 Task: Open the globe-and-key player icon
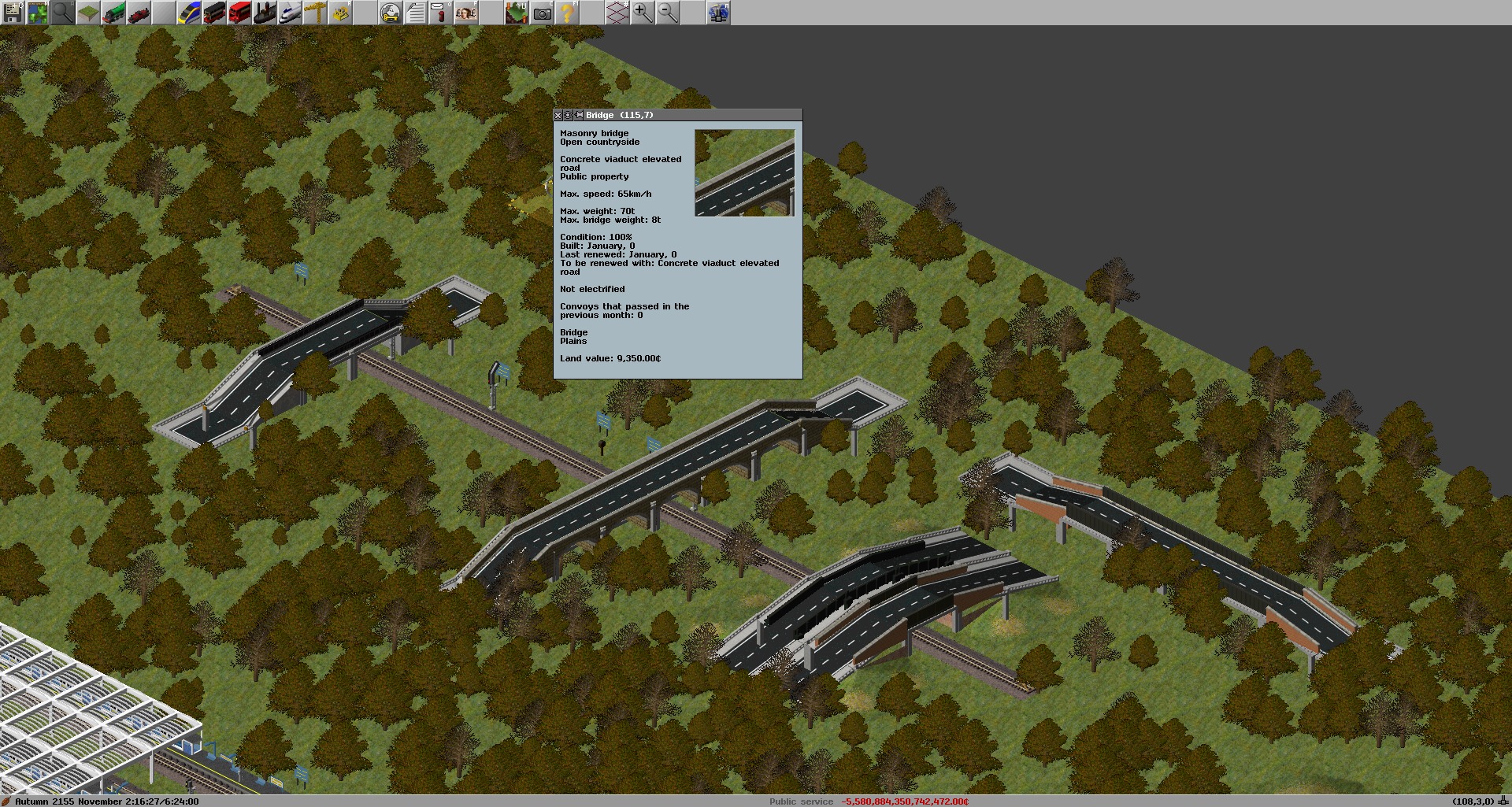pyautogui.click(x=391, y=13)
